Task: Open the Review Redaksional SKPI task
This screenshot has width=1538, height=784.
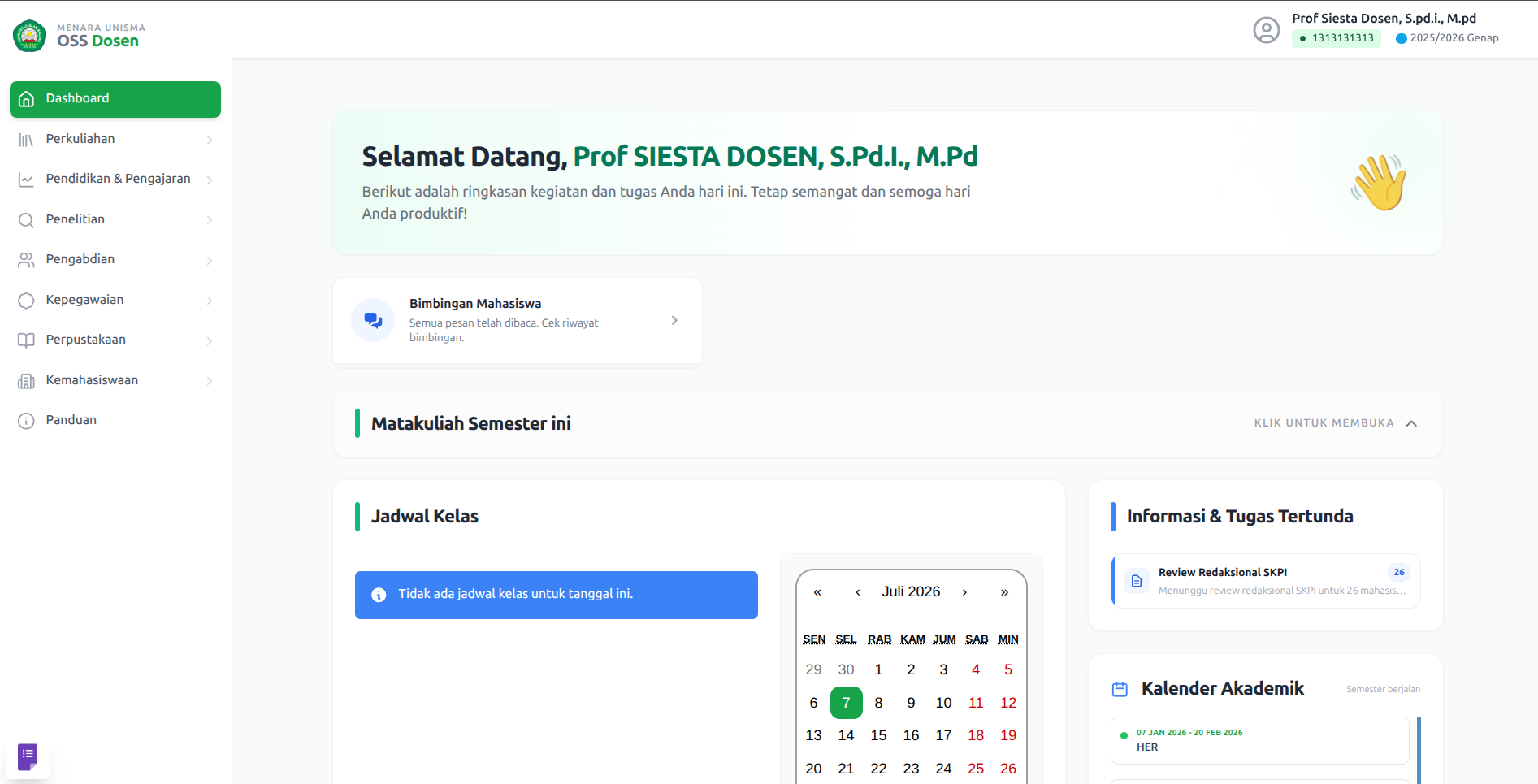Action: click(x=1266, y=581)
